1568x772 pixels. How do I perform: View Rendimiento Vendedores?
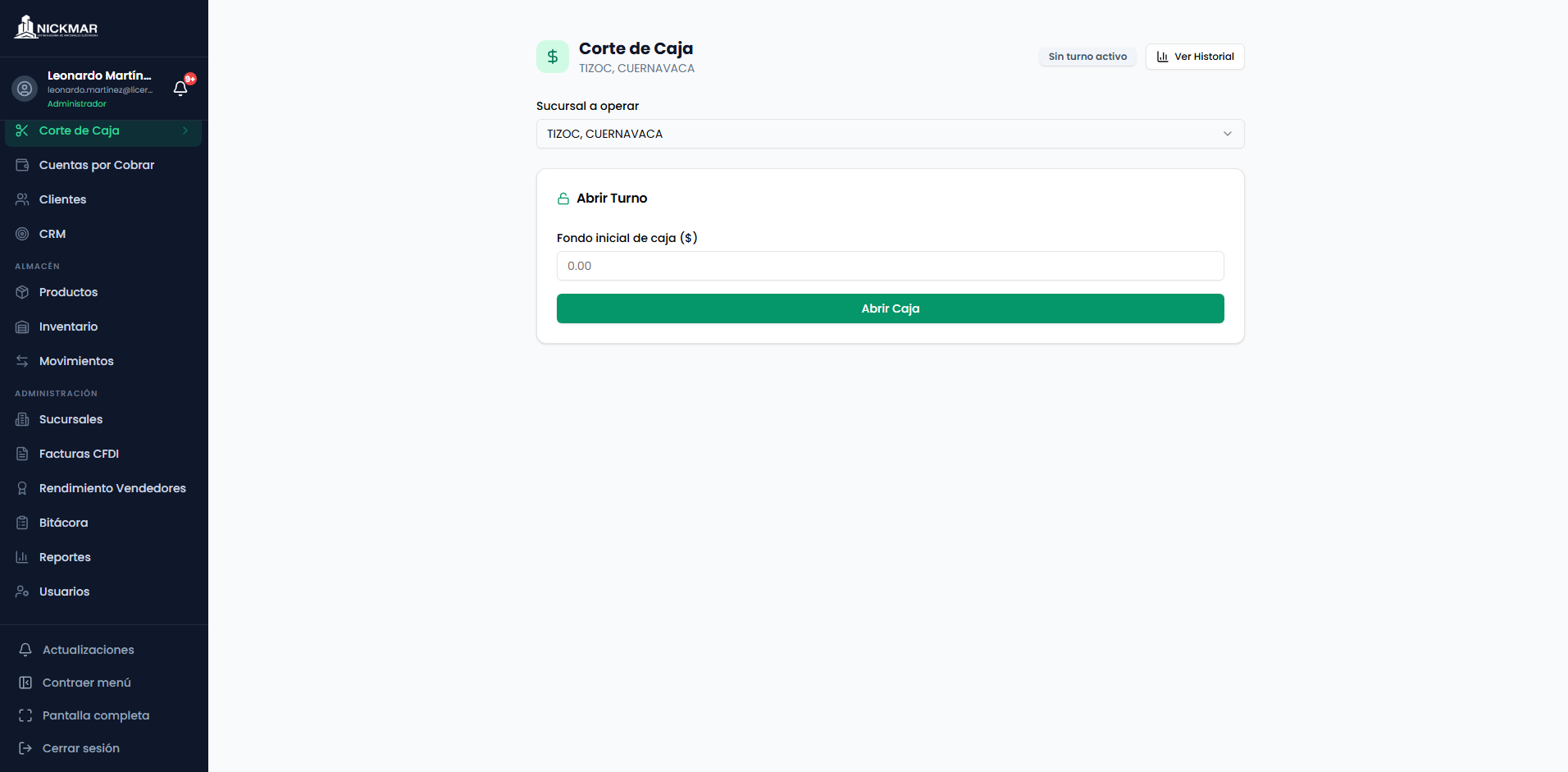pos(103,488)
